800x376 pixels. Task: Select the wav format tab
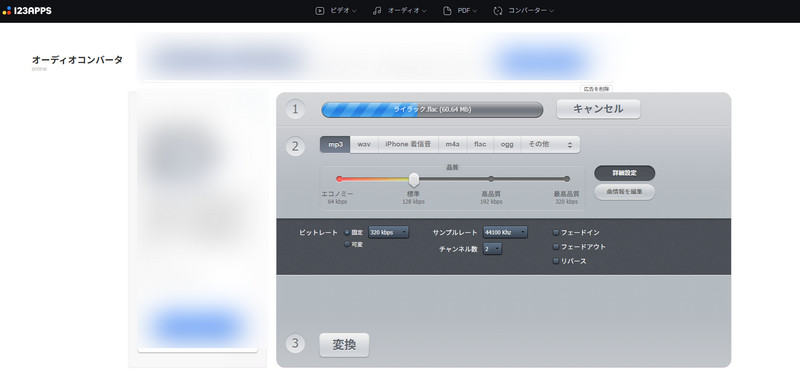point(364,144)
